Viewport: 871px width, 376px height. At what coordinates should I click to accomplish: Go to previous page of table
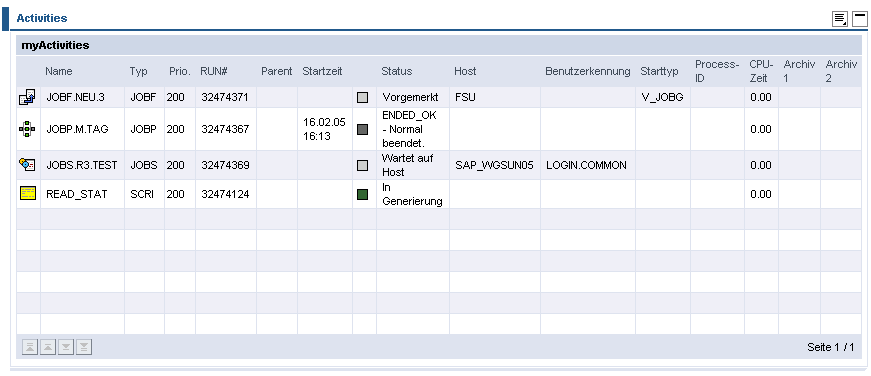coord(48,347)
